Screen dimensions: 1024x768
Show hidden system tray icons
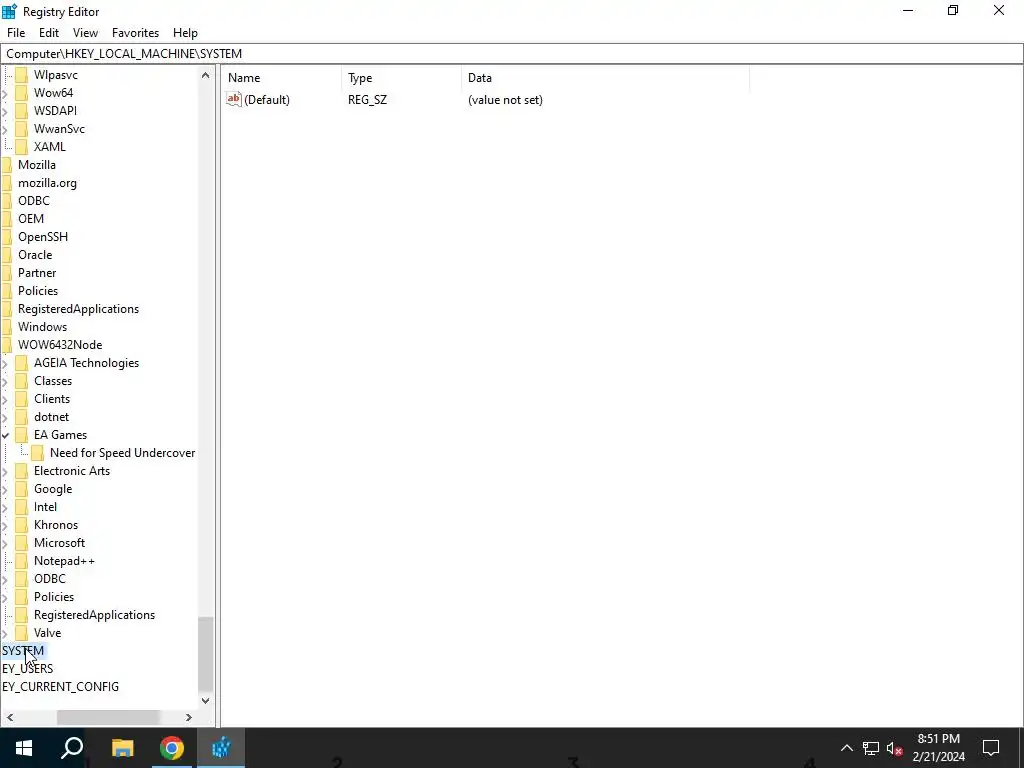pos(846,748)
